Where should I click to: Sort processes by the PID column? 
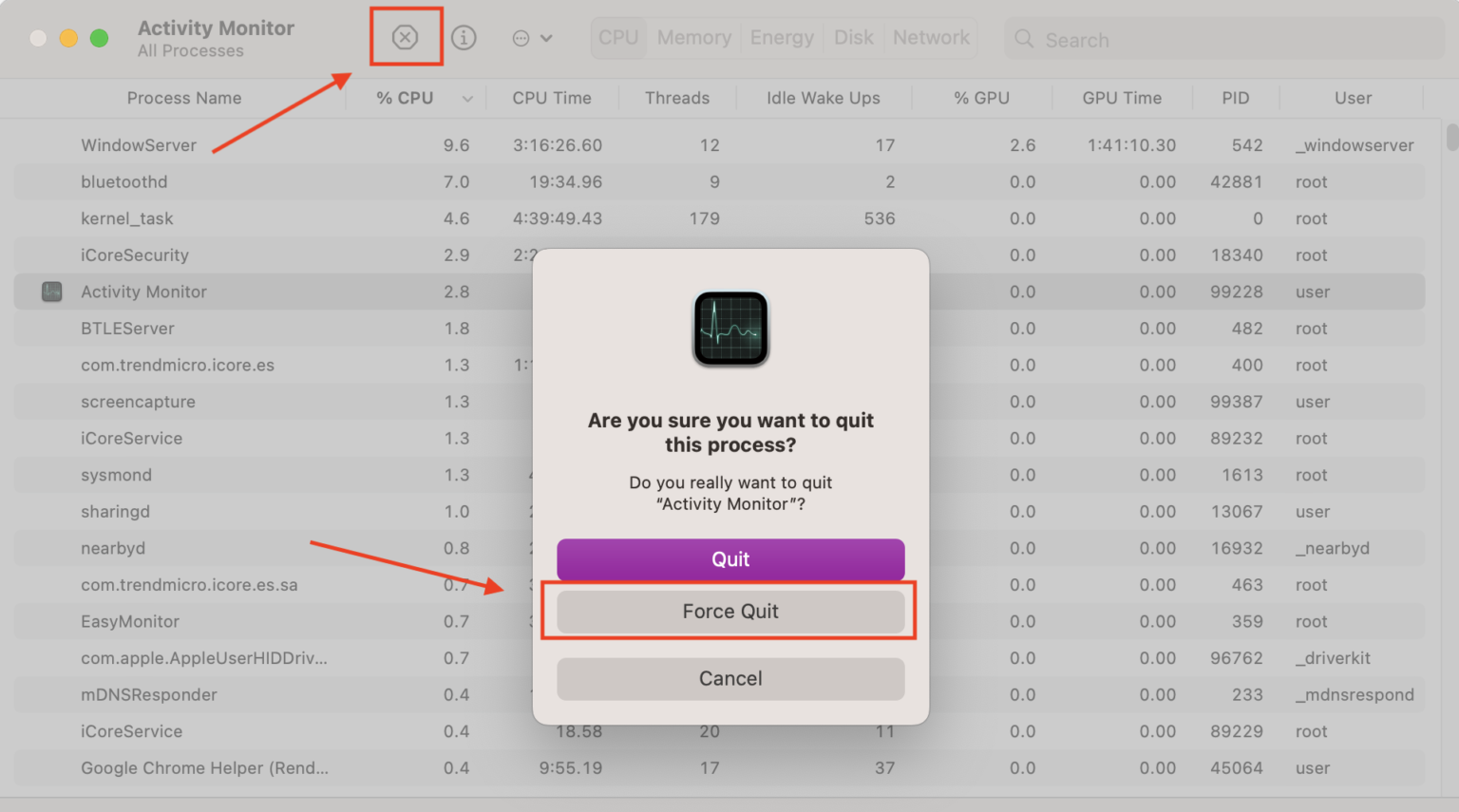click(x=1236, y=98)
